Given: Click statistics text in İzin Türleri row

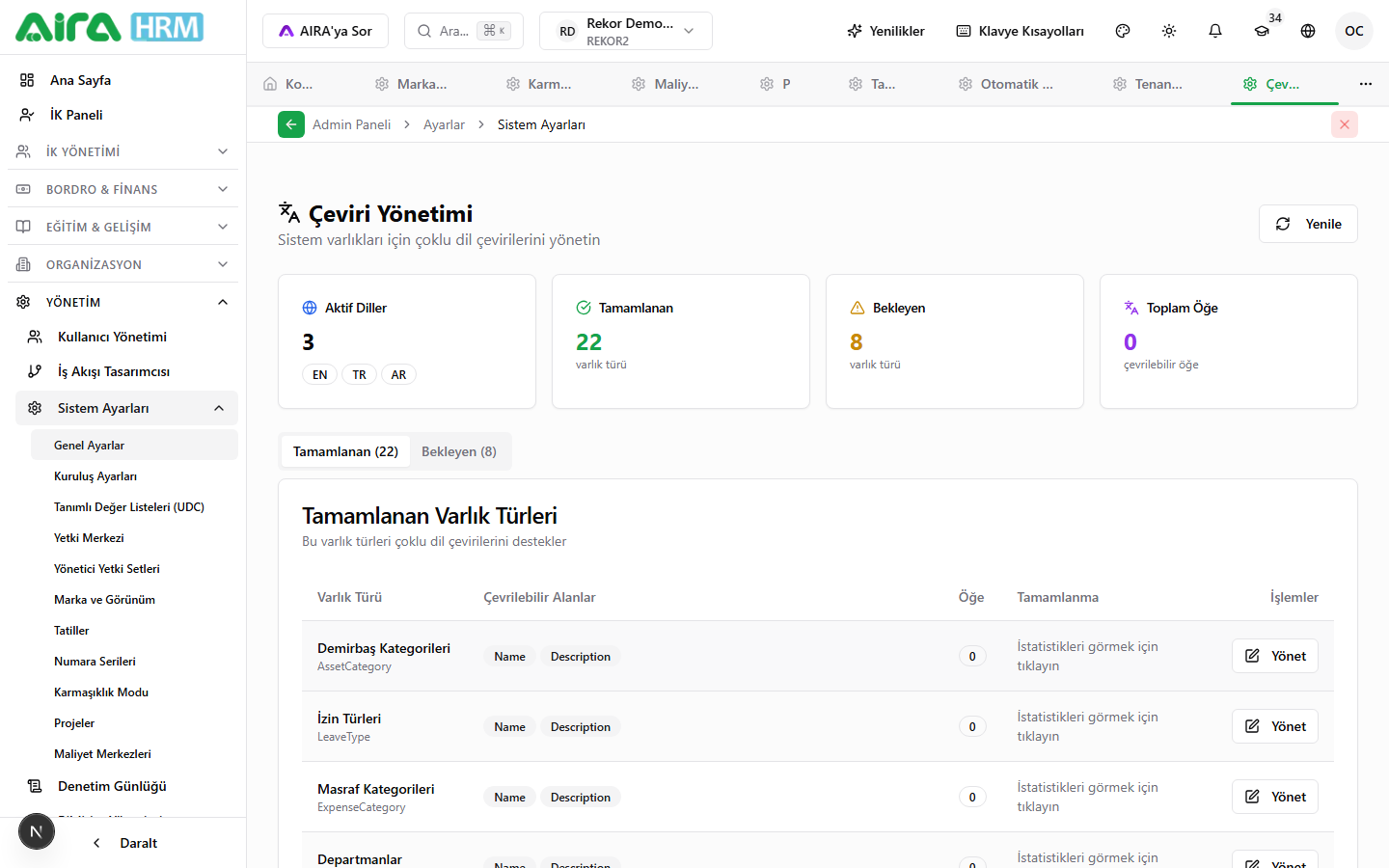Looking at the screenshot, I should coord(1088,726).
